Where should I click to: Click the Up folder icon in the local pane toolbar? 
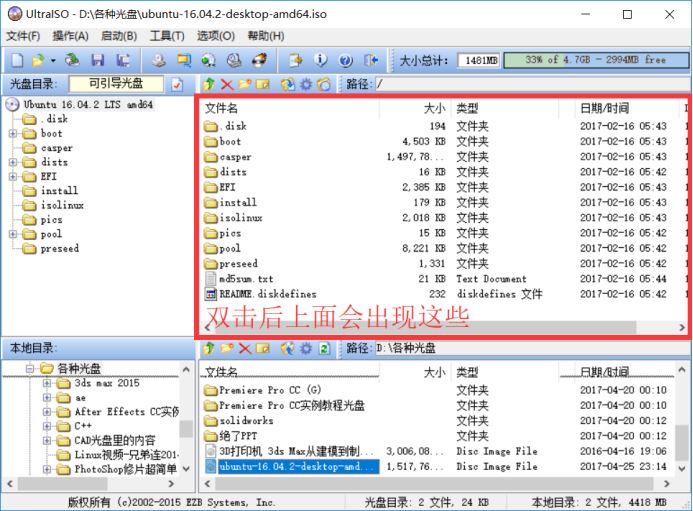click(x=209, y=348)
